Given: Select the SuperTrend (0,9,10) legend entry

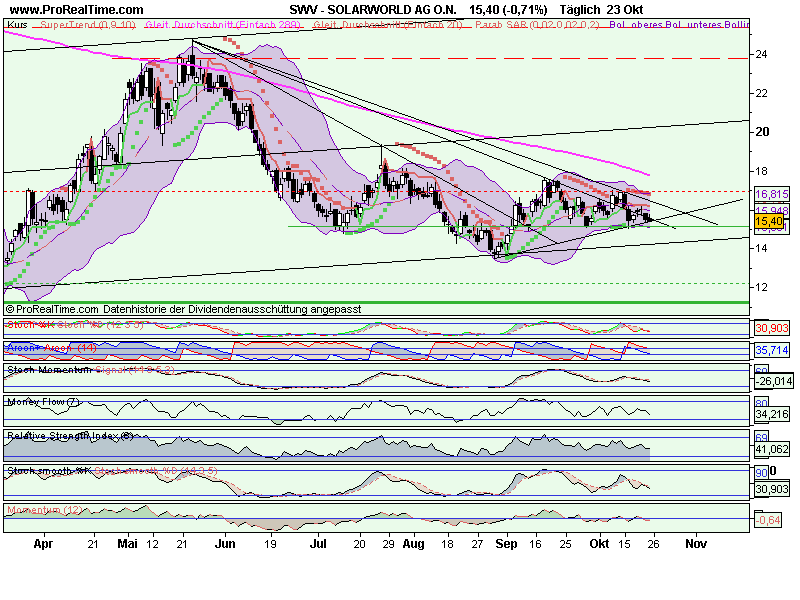Looking at the screenshot, I should (88, 24).
